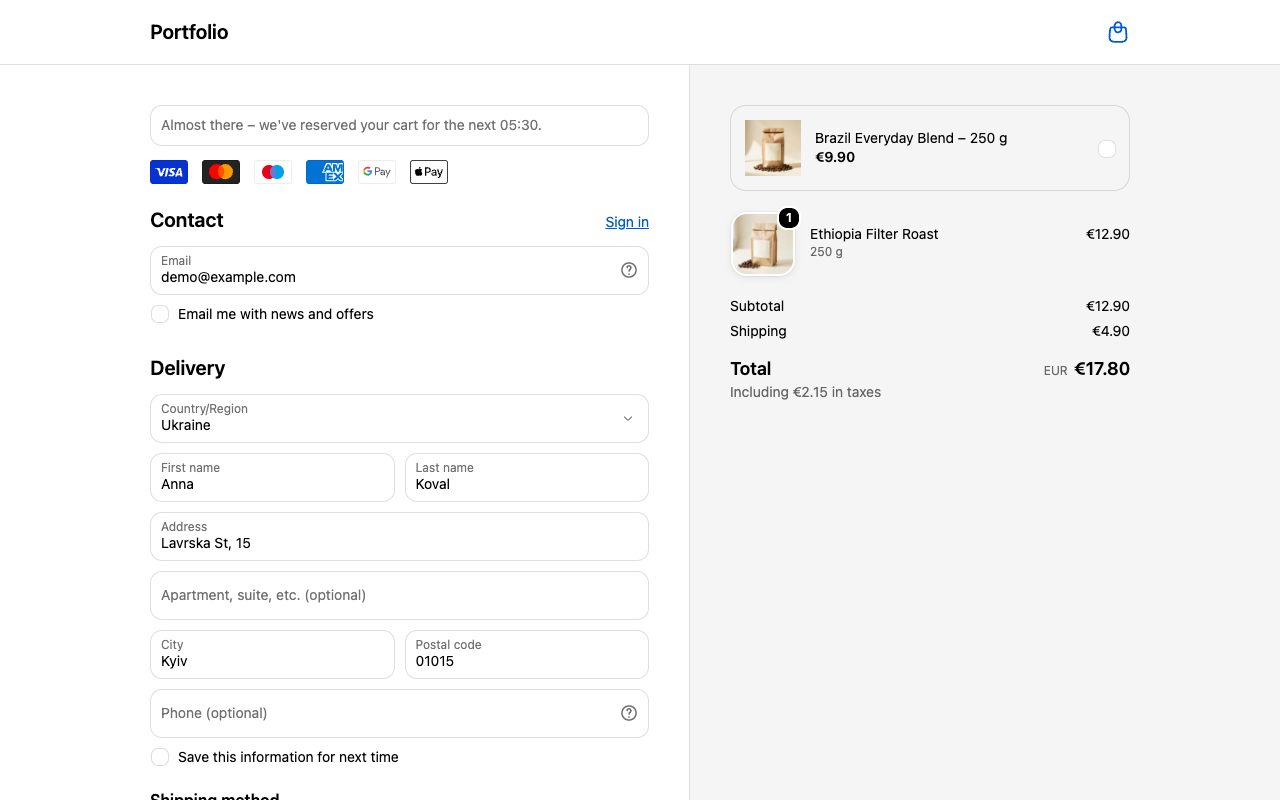Click the cart reservation timer notice
Viewport: 1280px width, 800px height.
(399, 125)
